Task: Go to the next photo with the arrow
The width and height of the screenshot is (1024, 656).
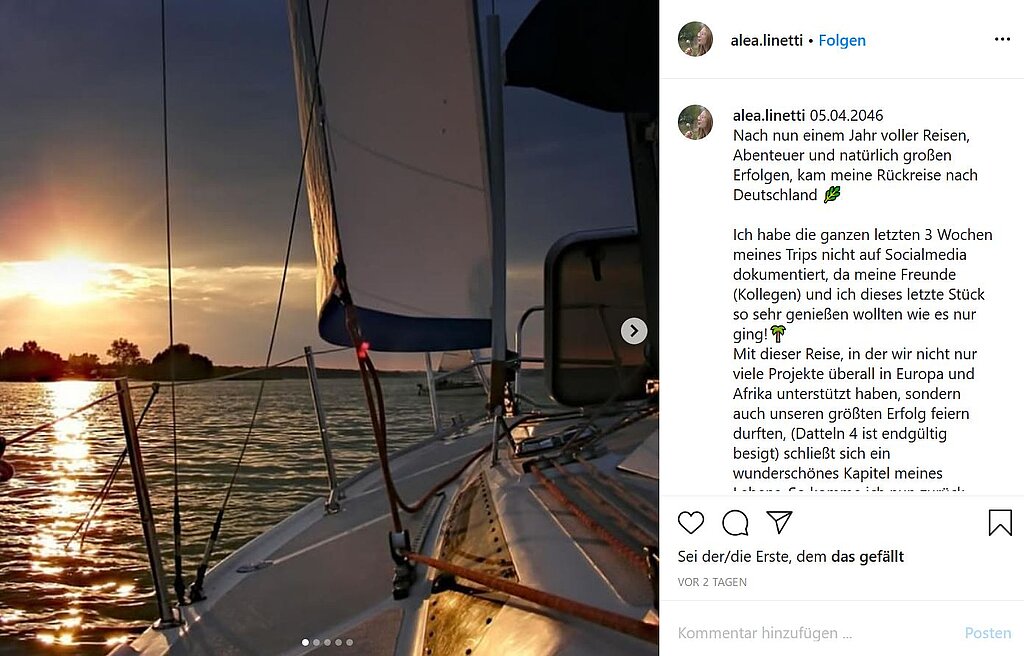Action: point(634,331)
